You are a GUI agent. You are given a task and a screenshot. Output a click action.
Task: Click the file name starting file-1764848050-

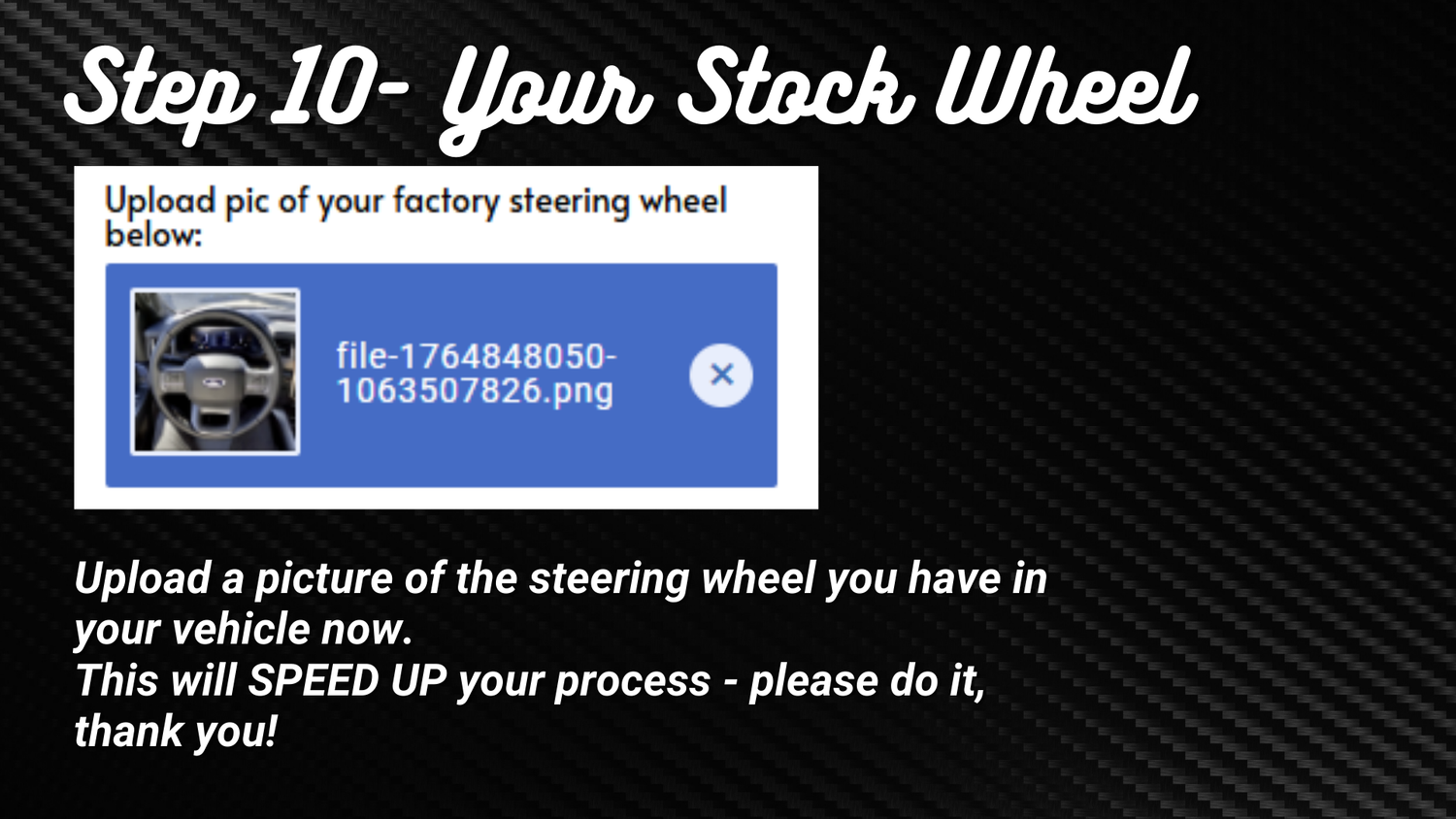click(x=476, y=356)
